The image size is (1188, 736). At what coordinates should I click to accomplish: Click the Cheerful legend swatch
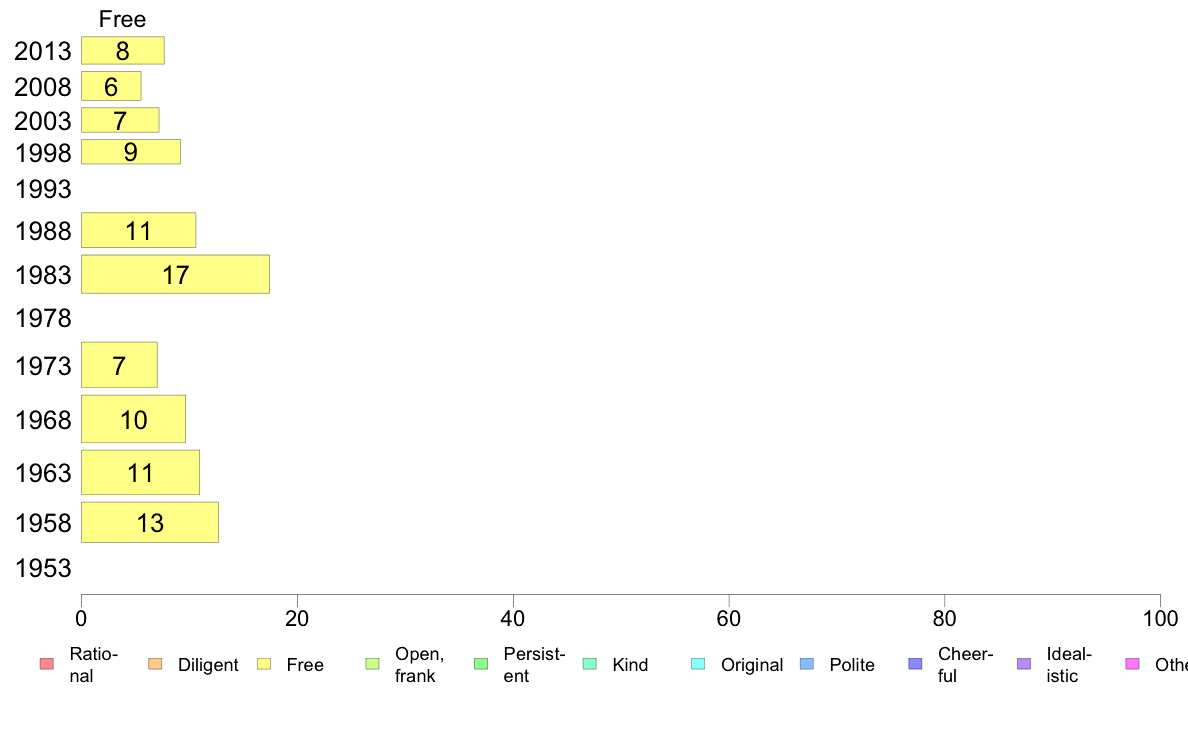[915, 664]
